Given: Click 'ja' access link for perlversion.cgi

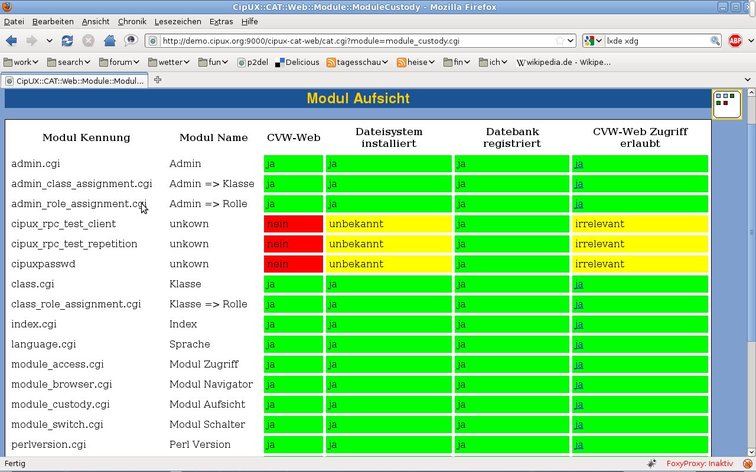Looking at the screenshot, I should 579,445.
